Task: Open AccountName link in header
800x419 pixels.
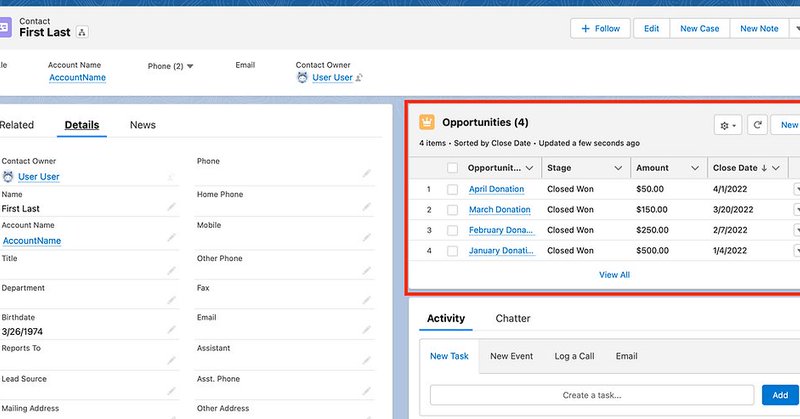Action: point(78,78)
